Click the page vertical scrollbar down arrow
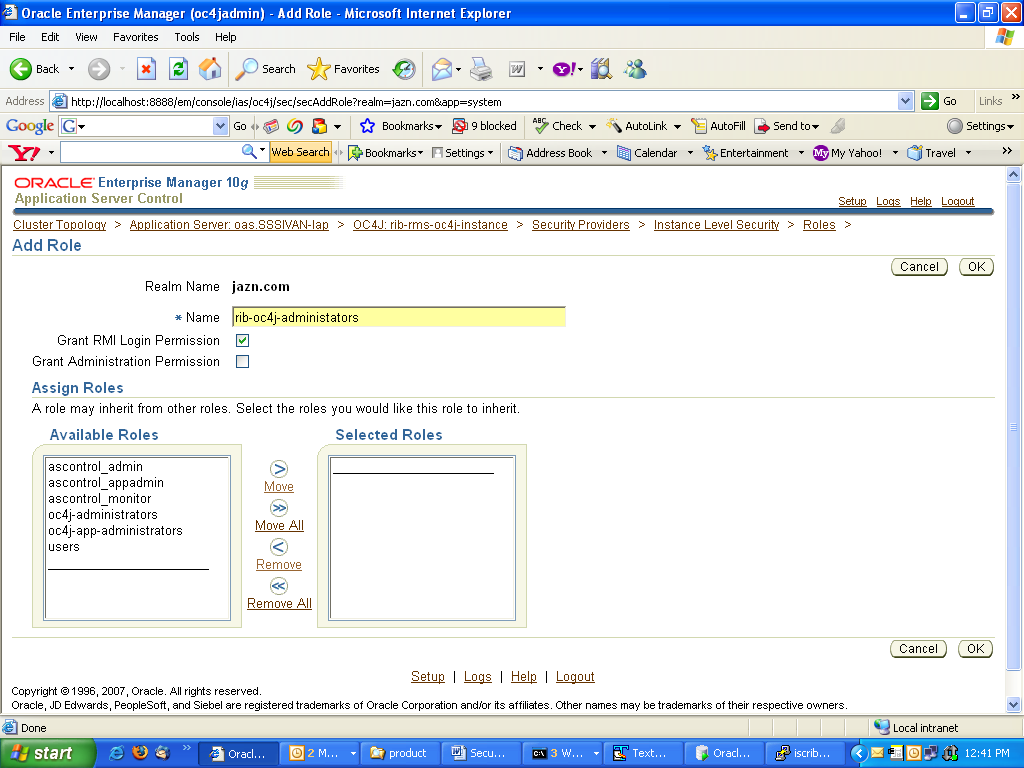The width and height of the screenshot is (1024, 768). 1013,705
